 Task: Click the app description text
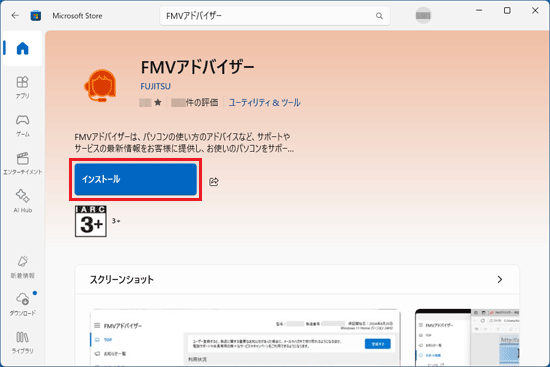tap(184, 142)
